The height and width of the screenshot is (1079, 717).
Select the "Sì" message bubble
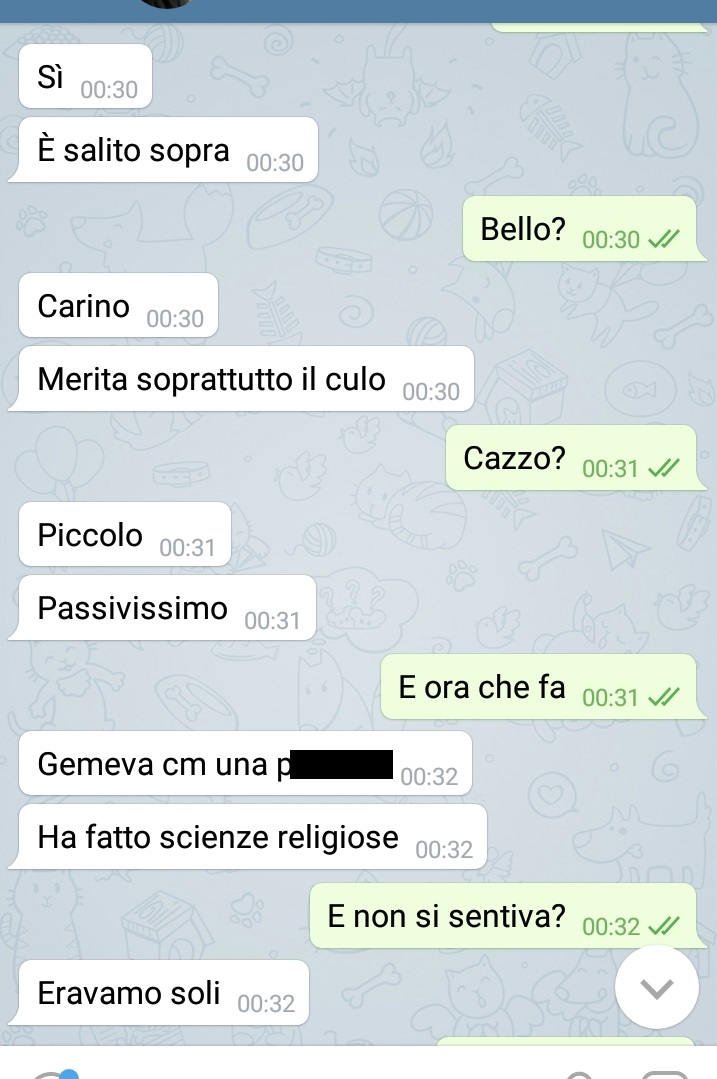(x=85, y=76)
